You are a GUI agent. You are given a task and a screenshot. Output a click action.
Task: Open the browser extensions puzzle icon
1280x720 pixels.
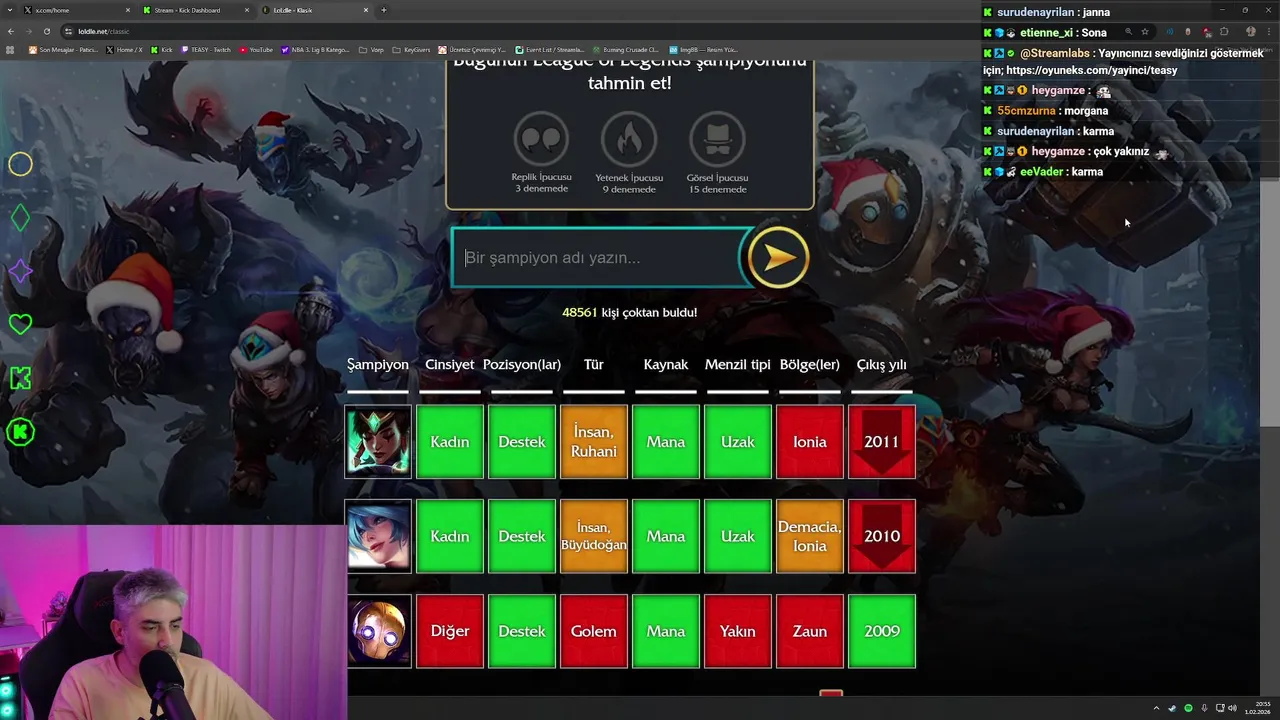tap(1224, 31)
